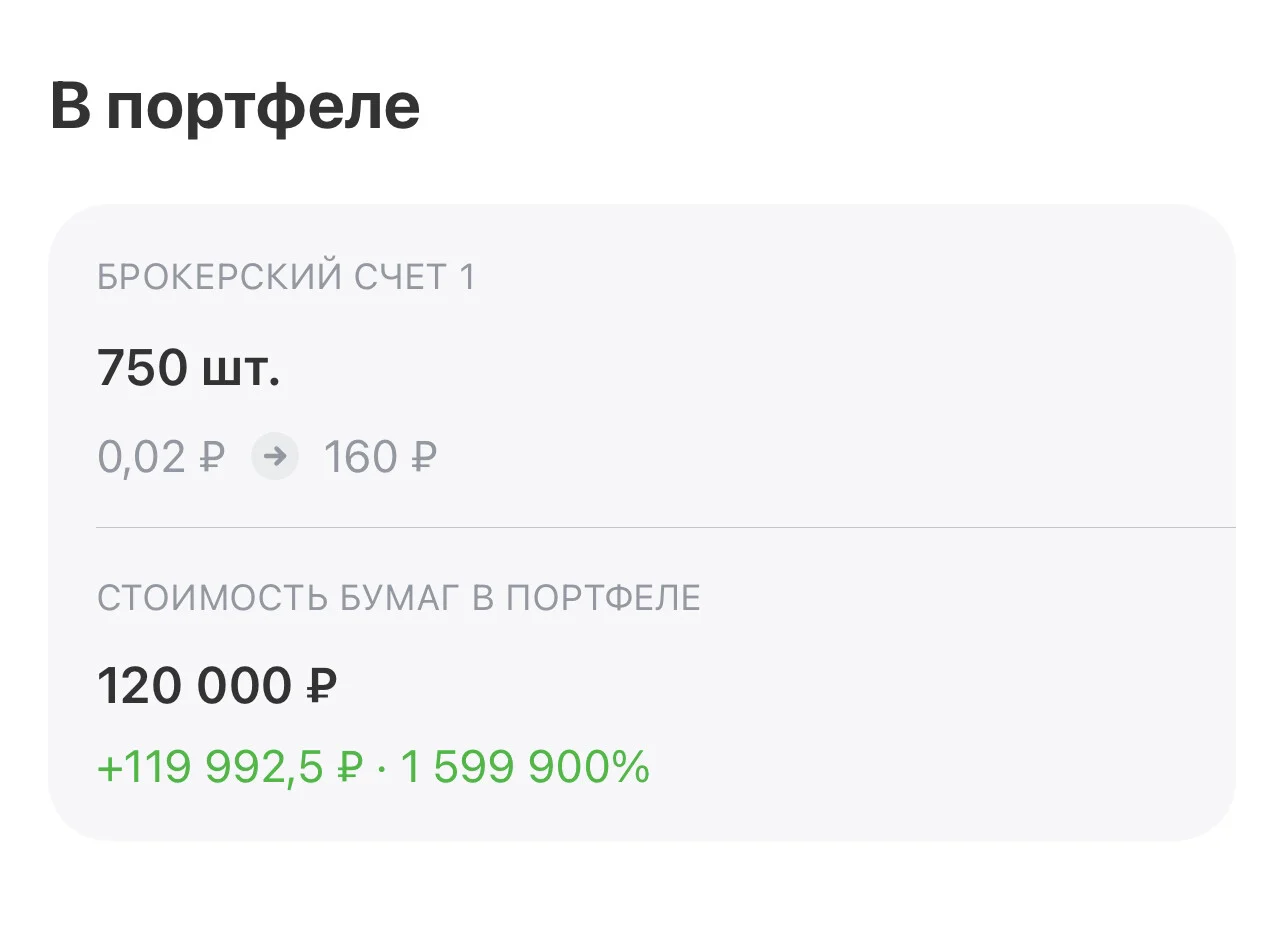This screenshot has width=1284, height=943.
Task: Tap СТОИМОСТЬ БУМАГ В ПОРТФЕЛЕ label
Action: click(x=399, y=598)
